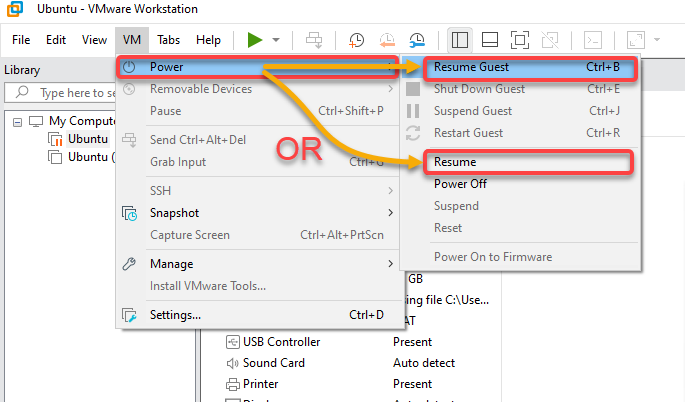The image size is (685, 402).
Task: Click the VMware Workstation logo icon
Action: click(x=15, y=9)
